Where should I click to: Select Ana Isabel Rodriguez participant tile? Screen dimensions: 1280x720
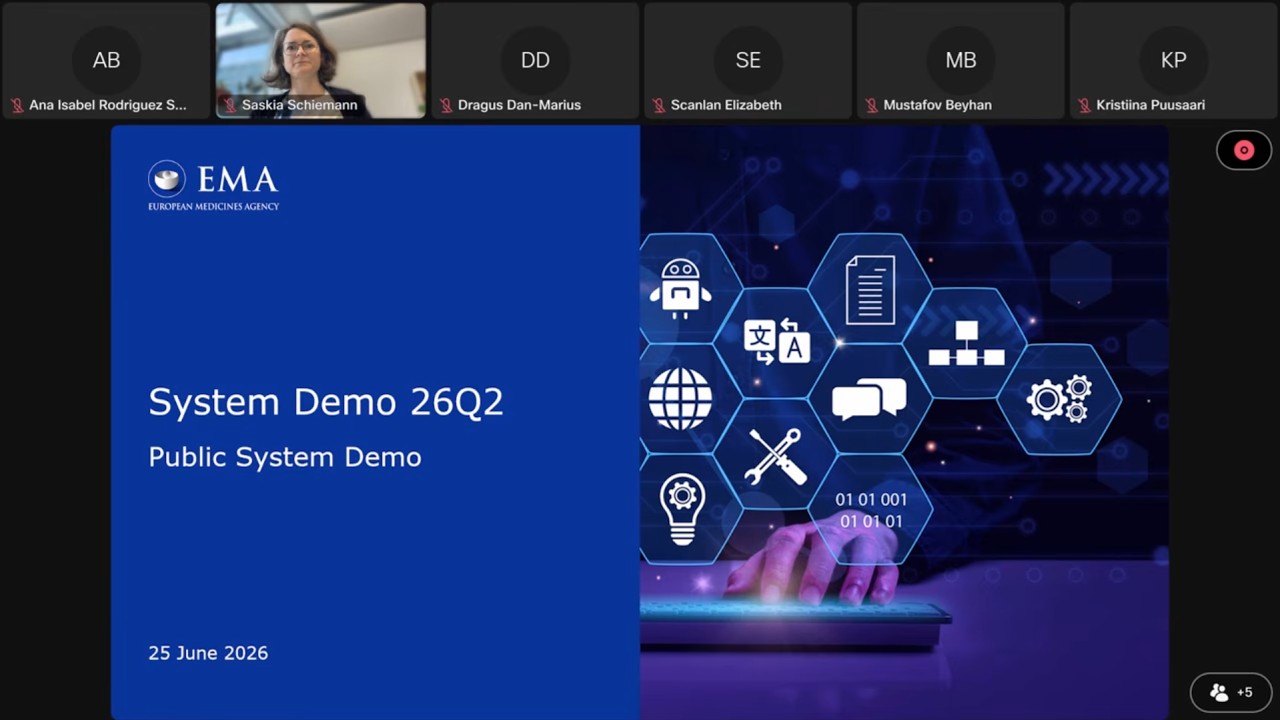pyautogui.click(x=107, y=61)
